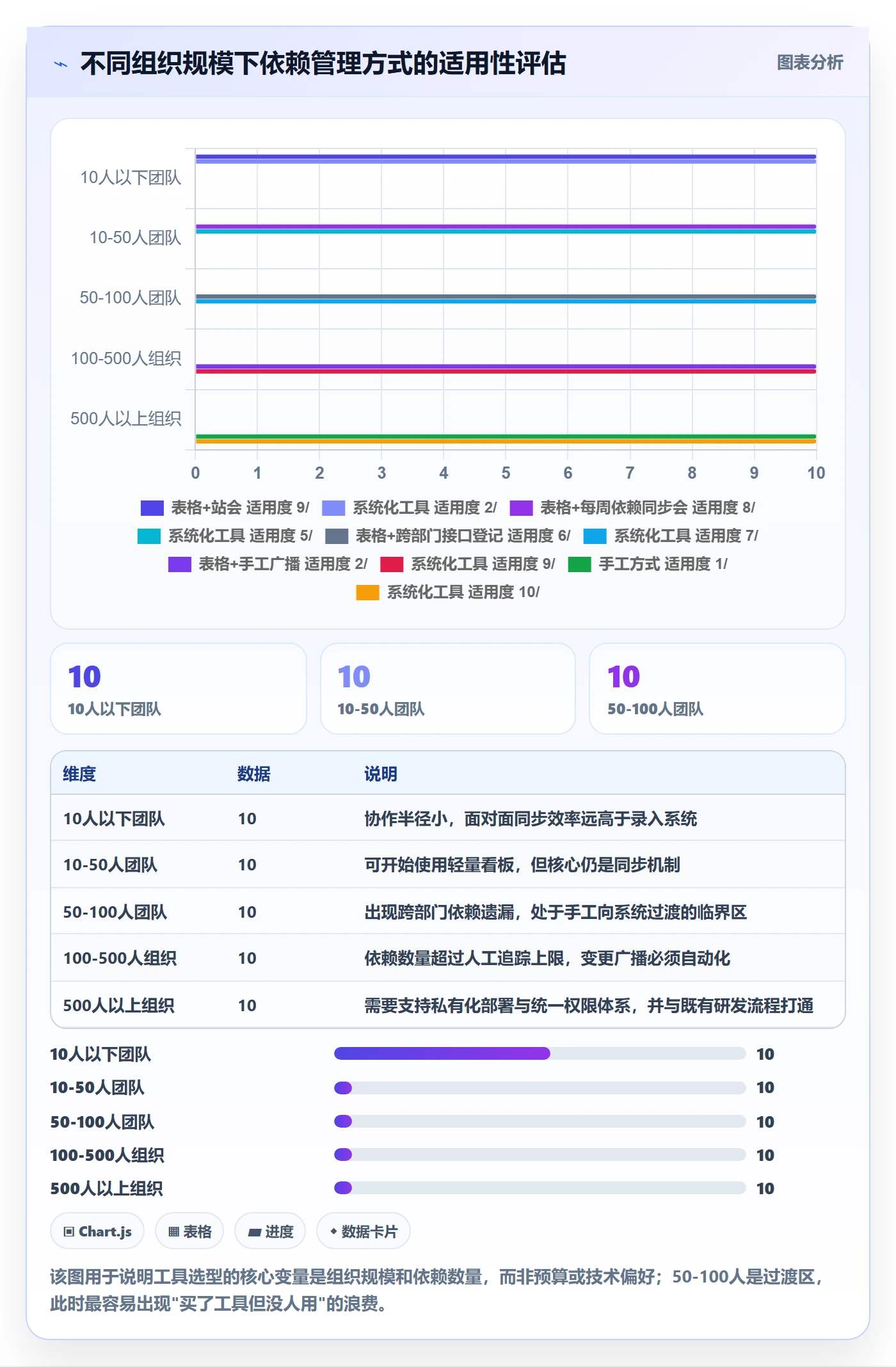Click the orange 500人以上组织 chart bar

(506, 442)
